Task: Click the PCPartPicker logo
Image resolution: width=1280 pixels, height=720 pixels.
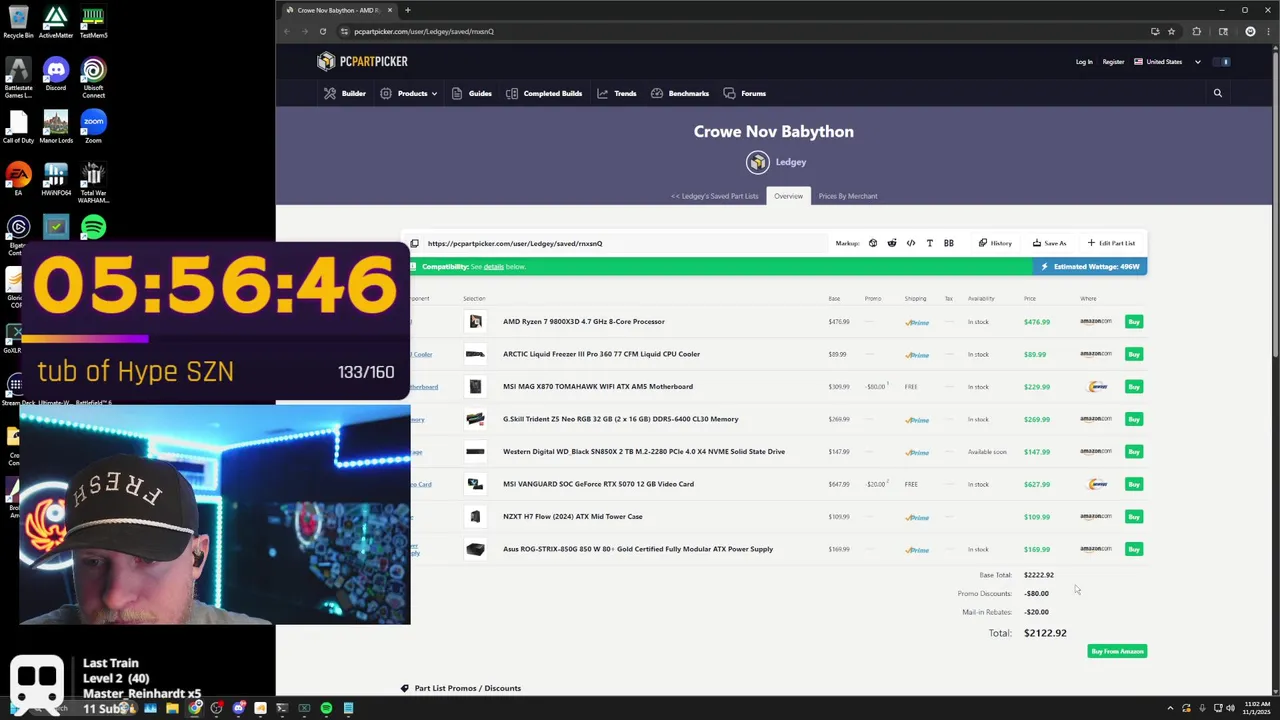Action: click(x=362, y=62)
